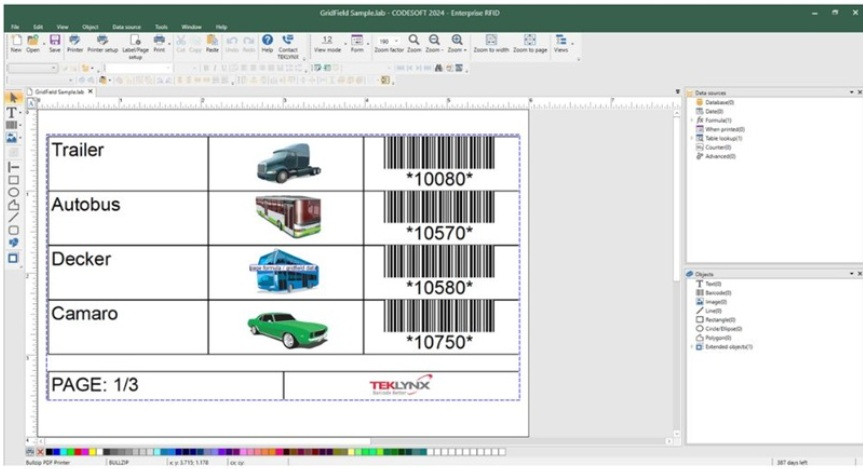The width and height of the screenshot is (863, 469).
Task: Select When printed(0) data source
Action: 720,129
